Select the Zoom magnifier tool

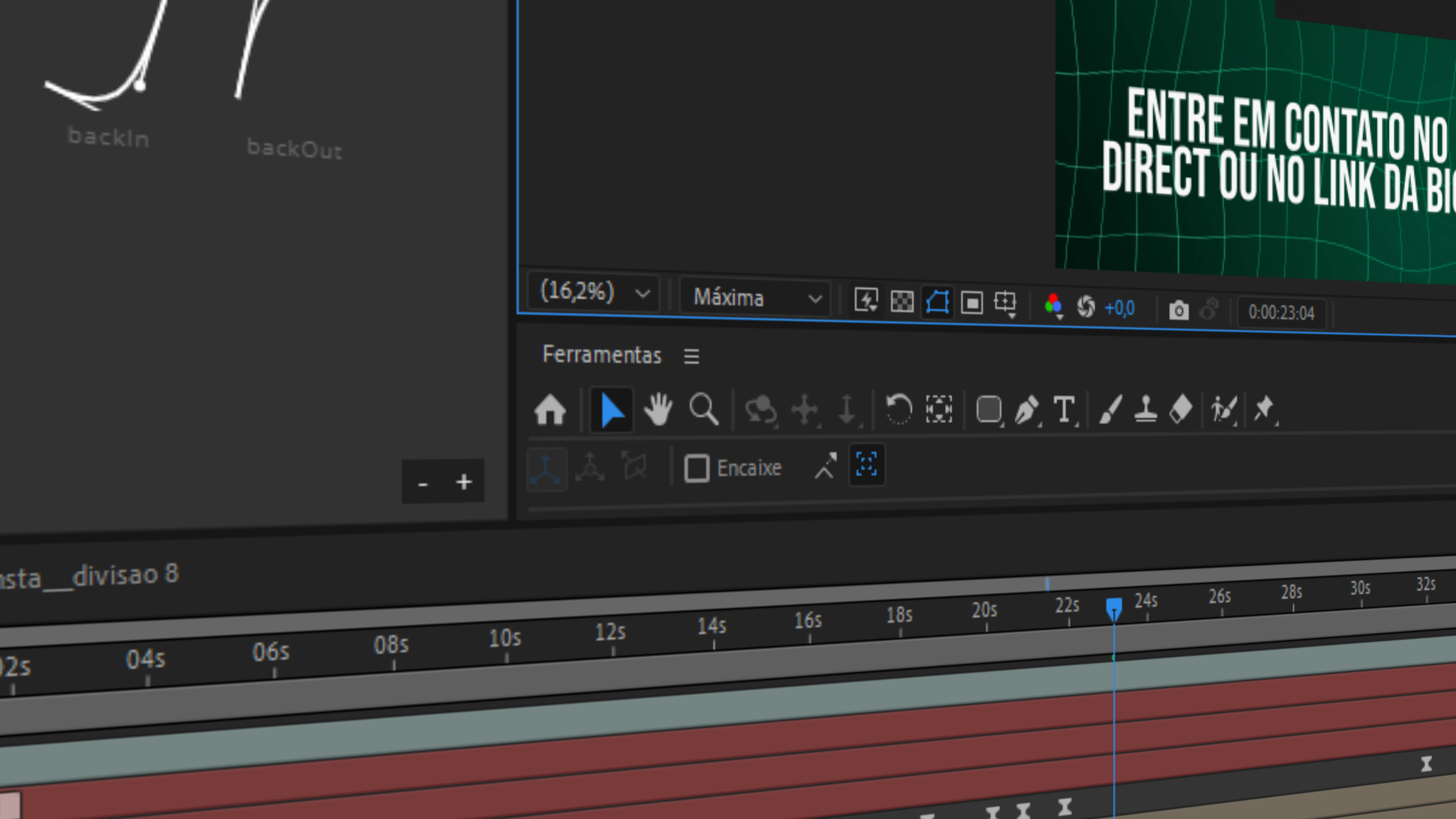click(x=704, y=409)
